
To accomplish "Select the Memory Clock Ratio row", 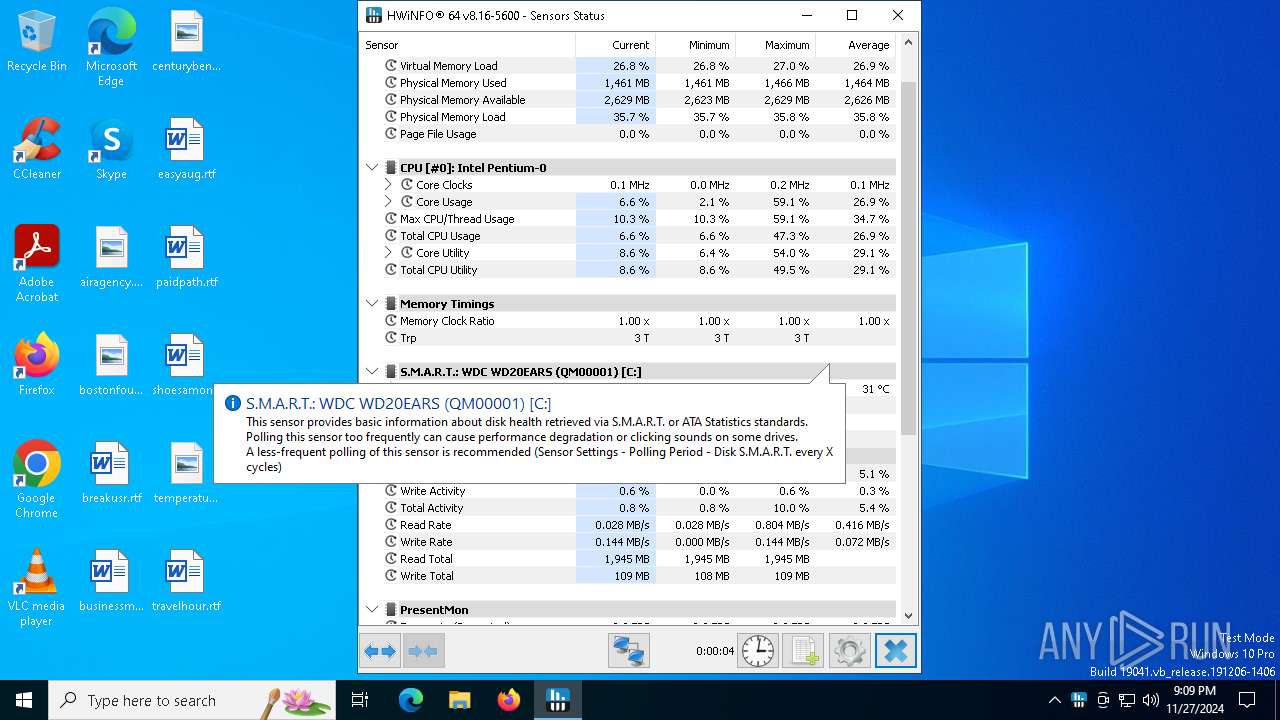I will tap(628, 321).
